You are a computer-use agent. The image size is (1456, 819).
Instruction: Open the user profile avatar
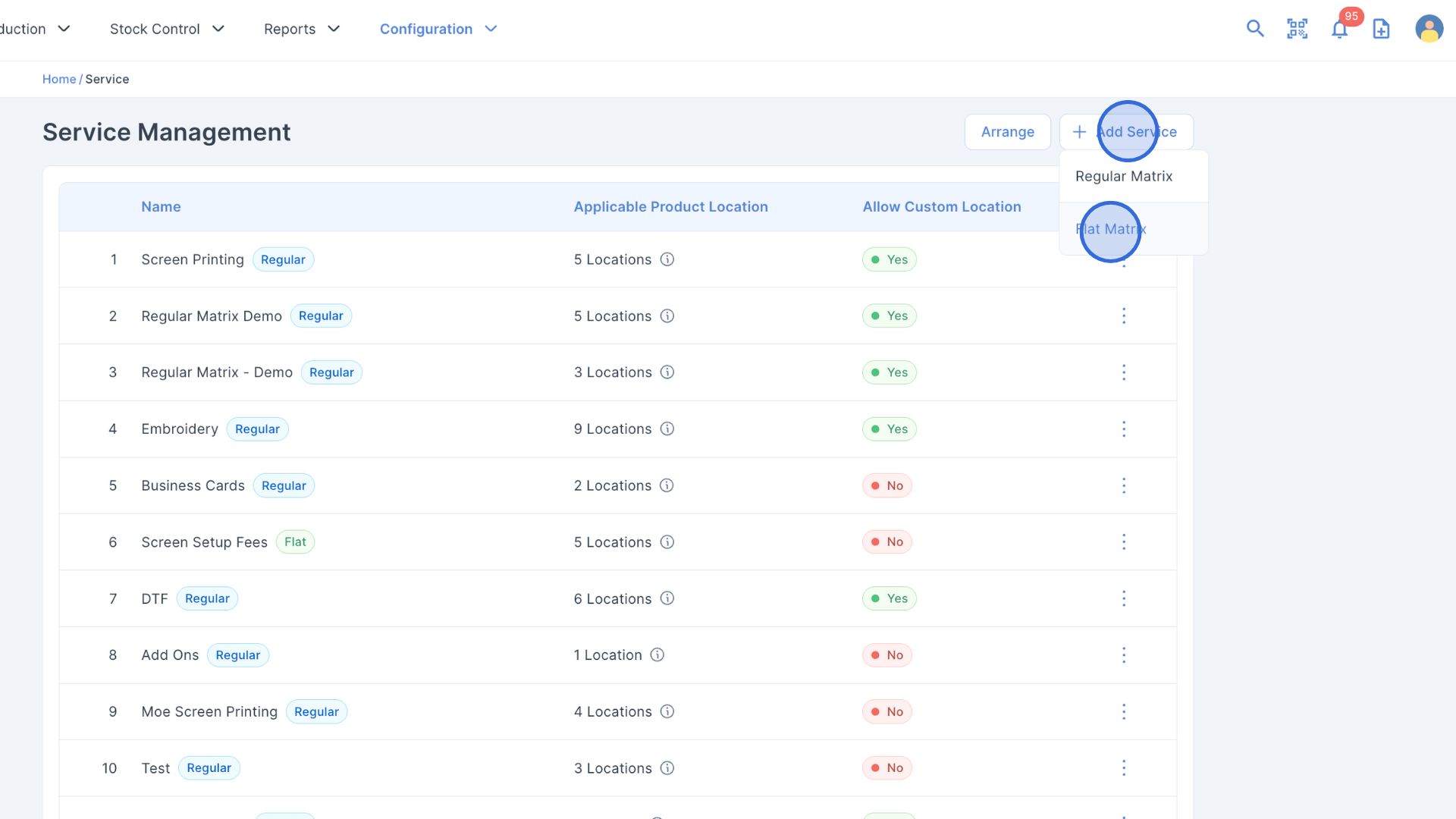(1429, 29)
